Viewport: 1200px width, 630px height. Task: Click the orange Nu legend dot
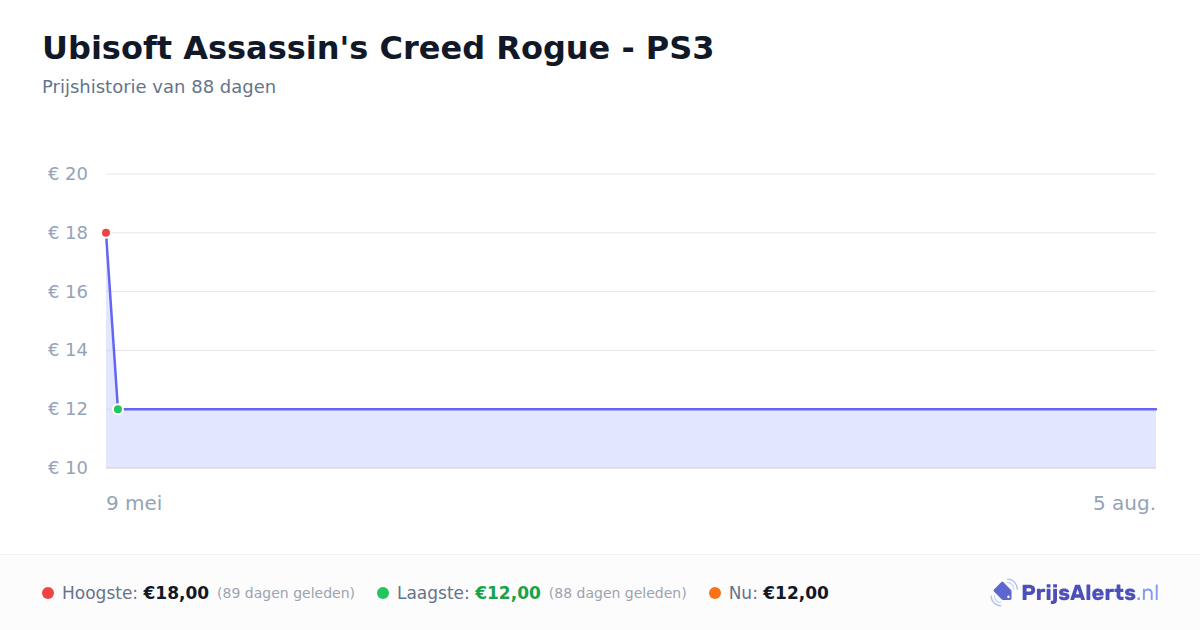click(715, 593)
